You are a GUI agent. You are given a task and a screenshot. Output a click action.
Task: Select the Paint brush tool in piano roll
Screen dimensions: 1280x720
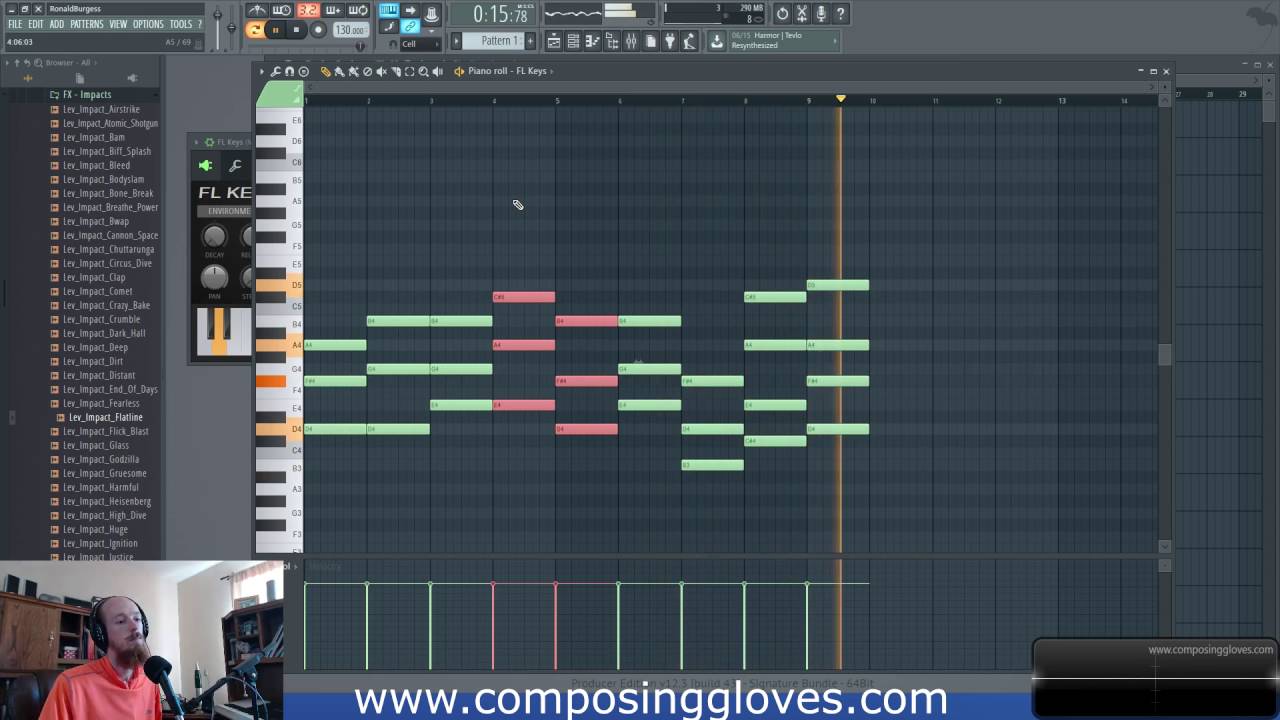click(339, 71)
